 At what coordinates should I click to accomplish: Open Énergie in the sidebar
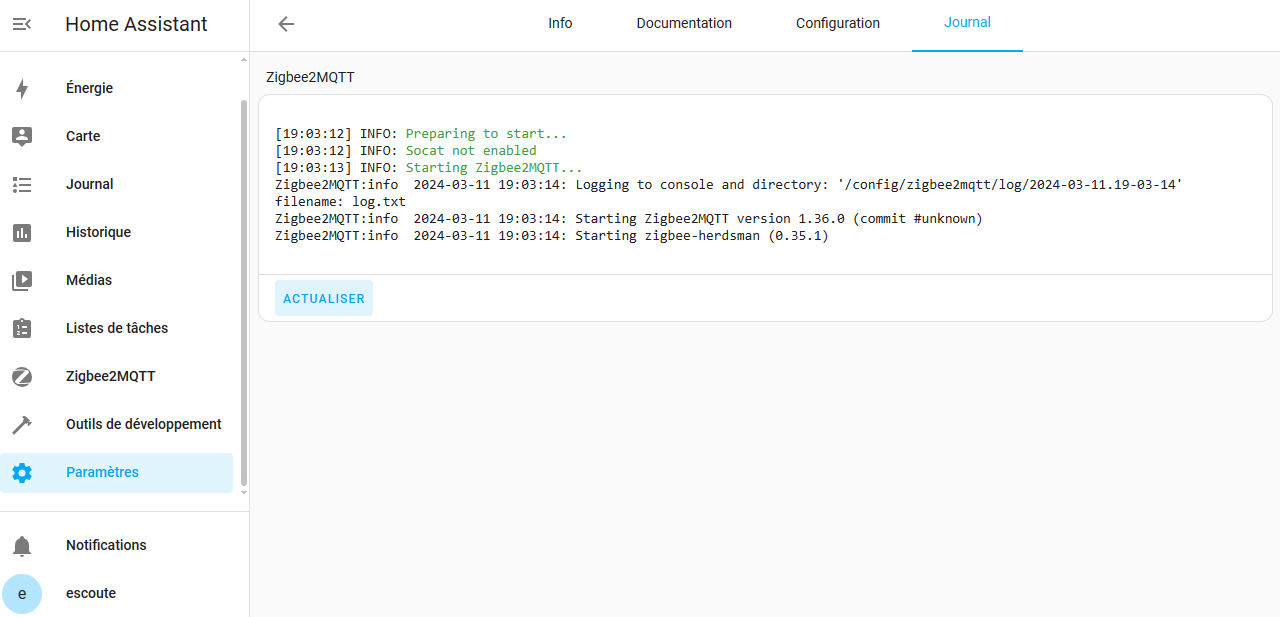tap(116, 88)
